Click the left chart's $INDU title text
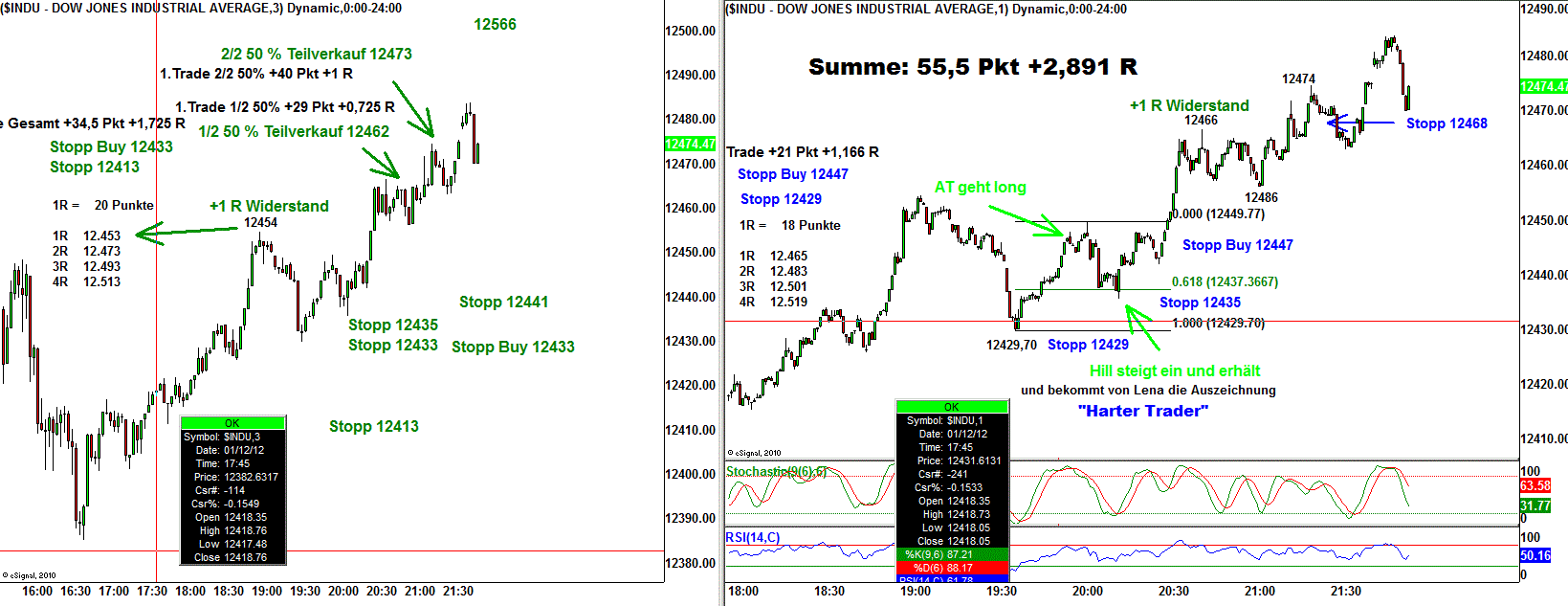The width and height of the screenshot is (1568, 606). point(201,8)
